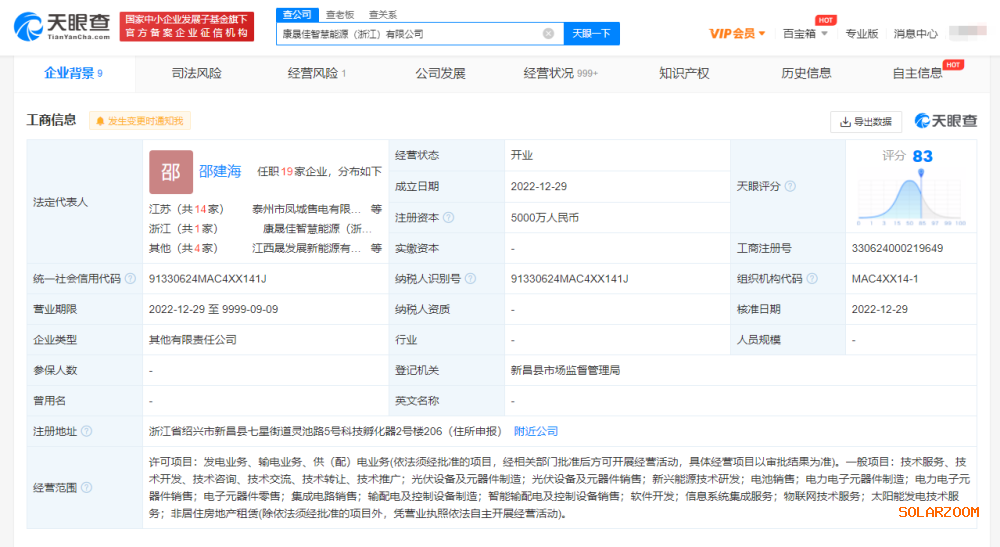
Task: Clear the search box with the X icon
Action: (x=548, y=33)
